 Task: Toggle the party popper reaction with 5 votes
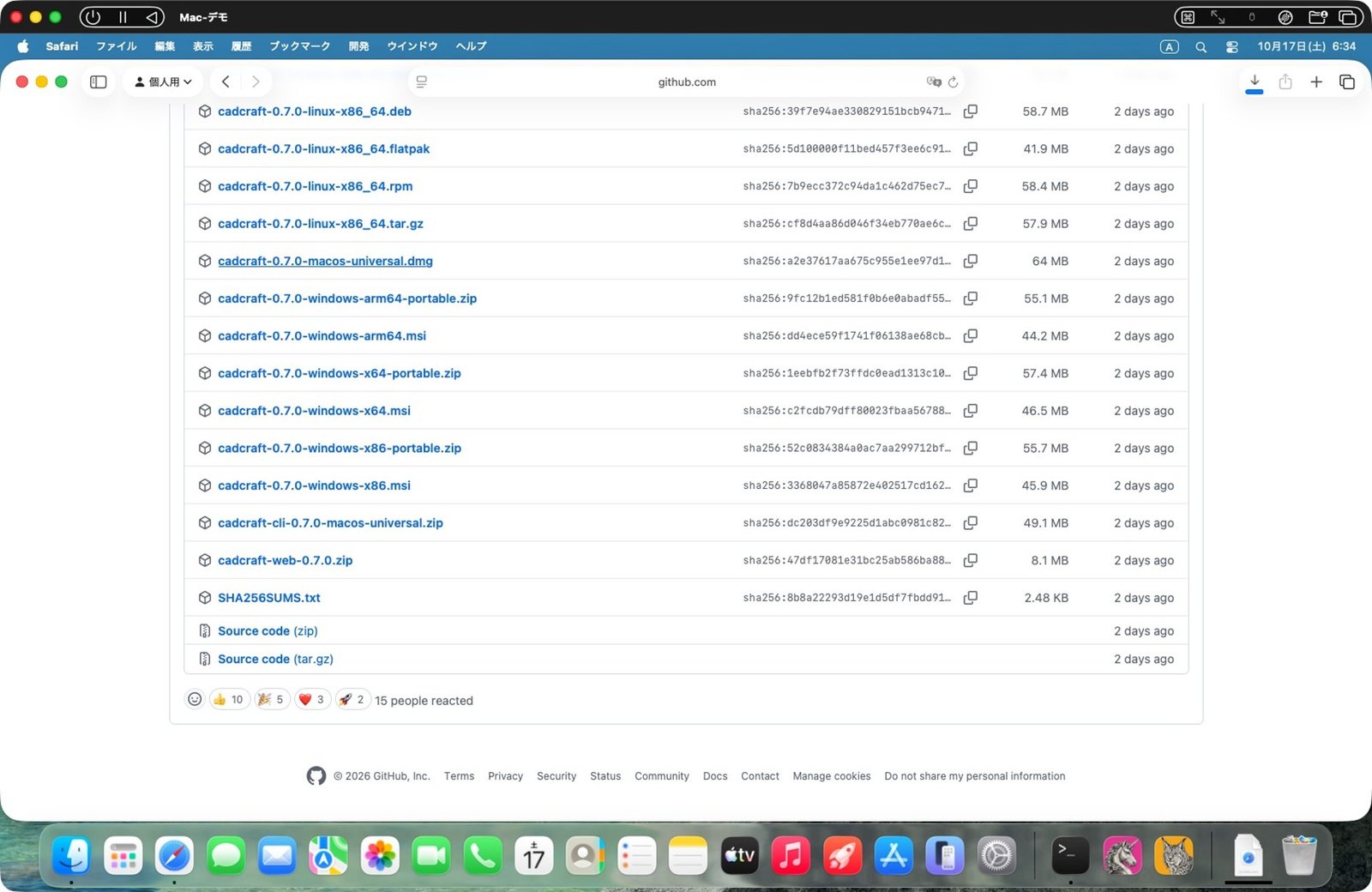(x=272, y=699)
